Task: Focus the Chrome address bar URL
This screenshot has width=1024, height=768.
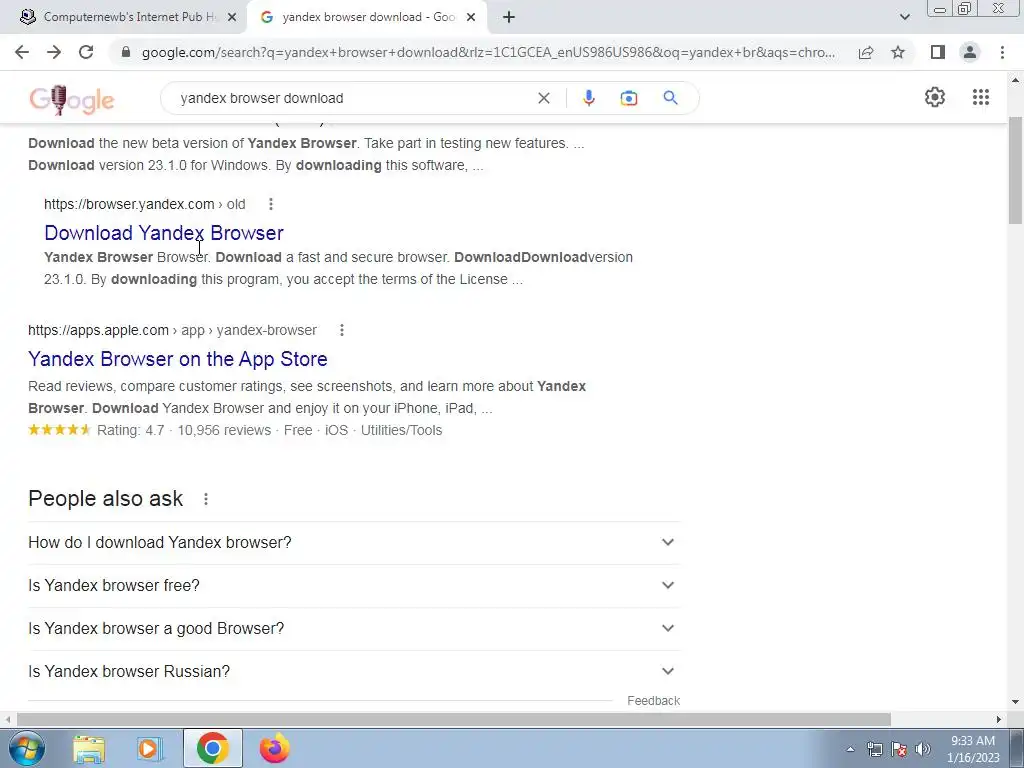Action: [x=488, y=52]
